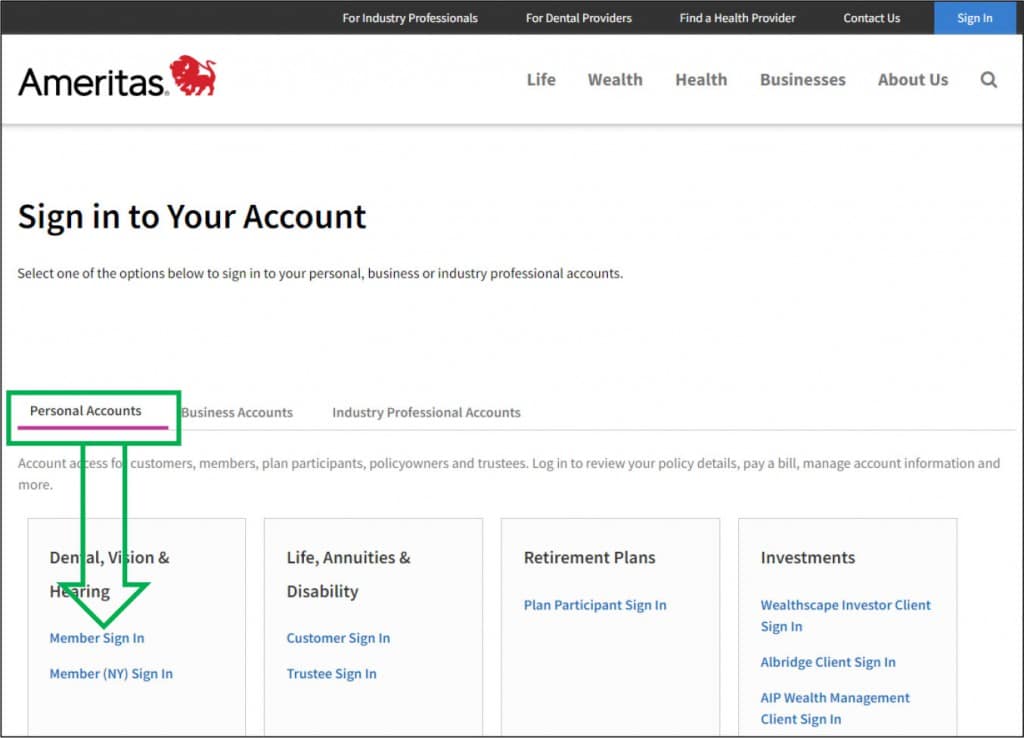Open Wealthscape Investor Client Sign In

click(845, 615)
